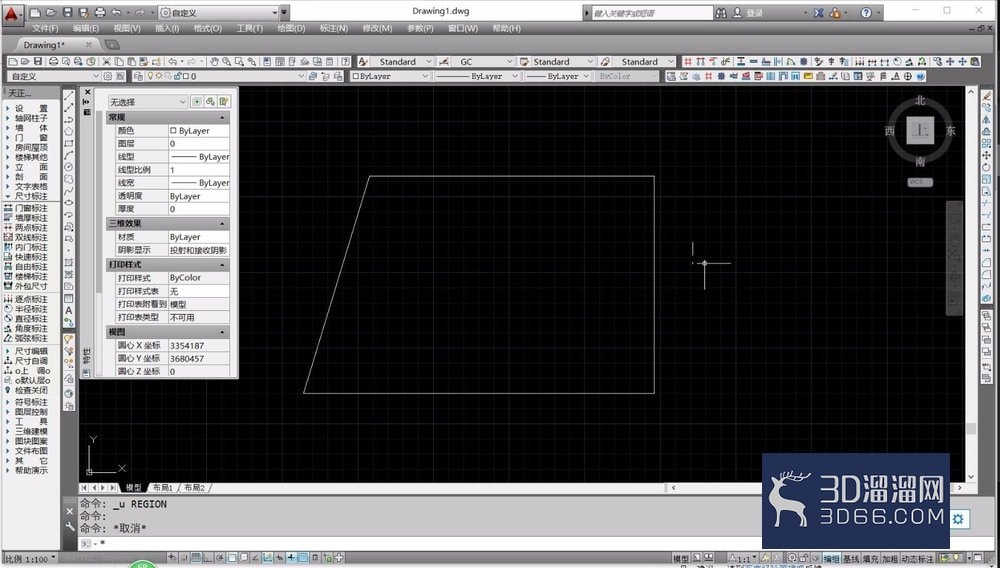
Task: Click 登录 sign-in link
Action: tap(754, 13)
